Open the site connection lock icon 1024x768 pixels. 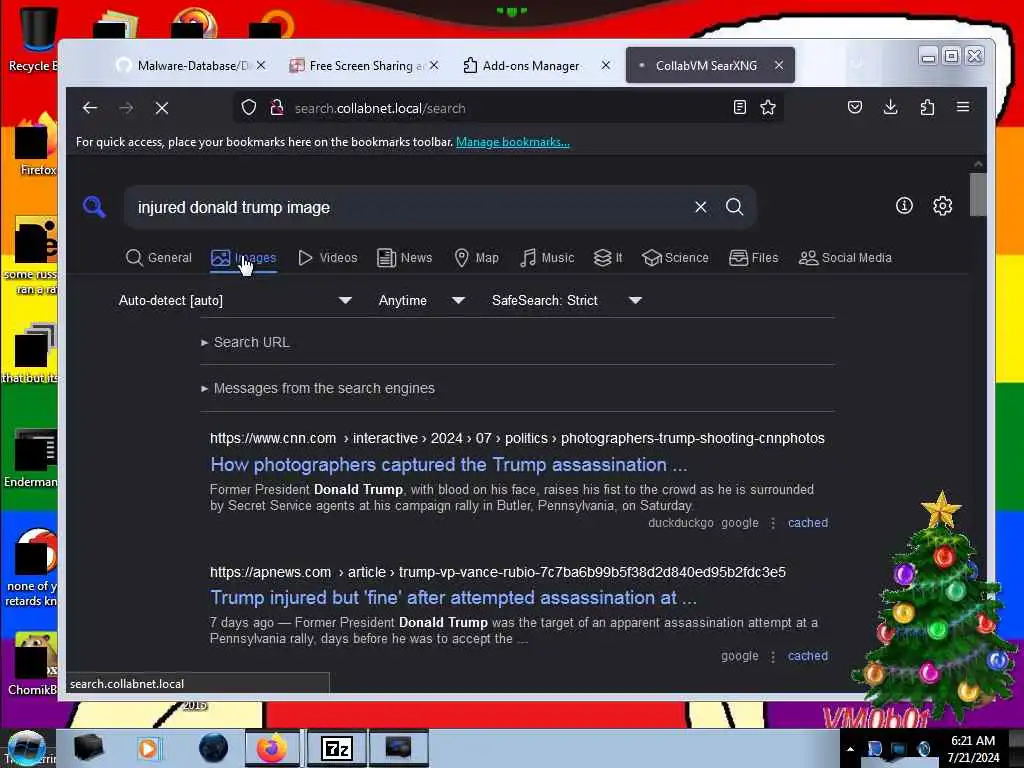click(x=277, y=107)
